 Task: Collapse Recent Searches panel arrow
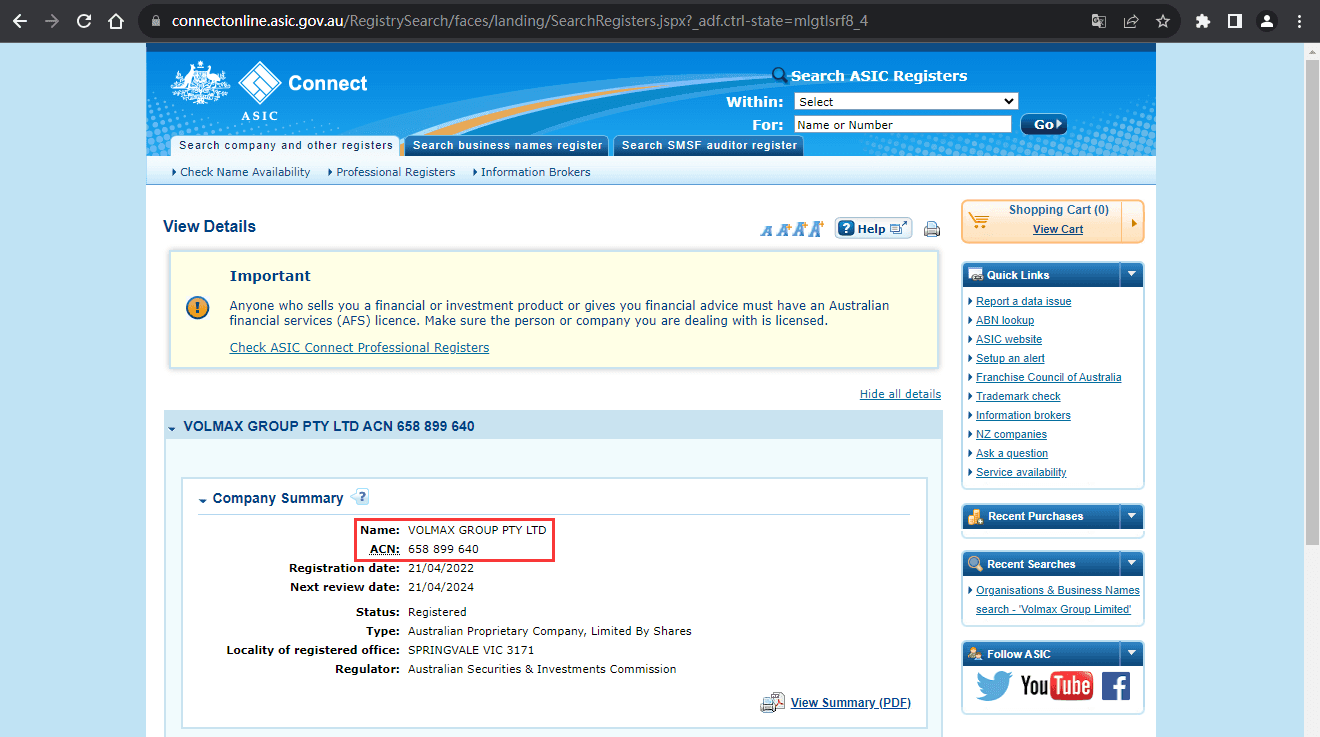tap(1132, 564)
